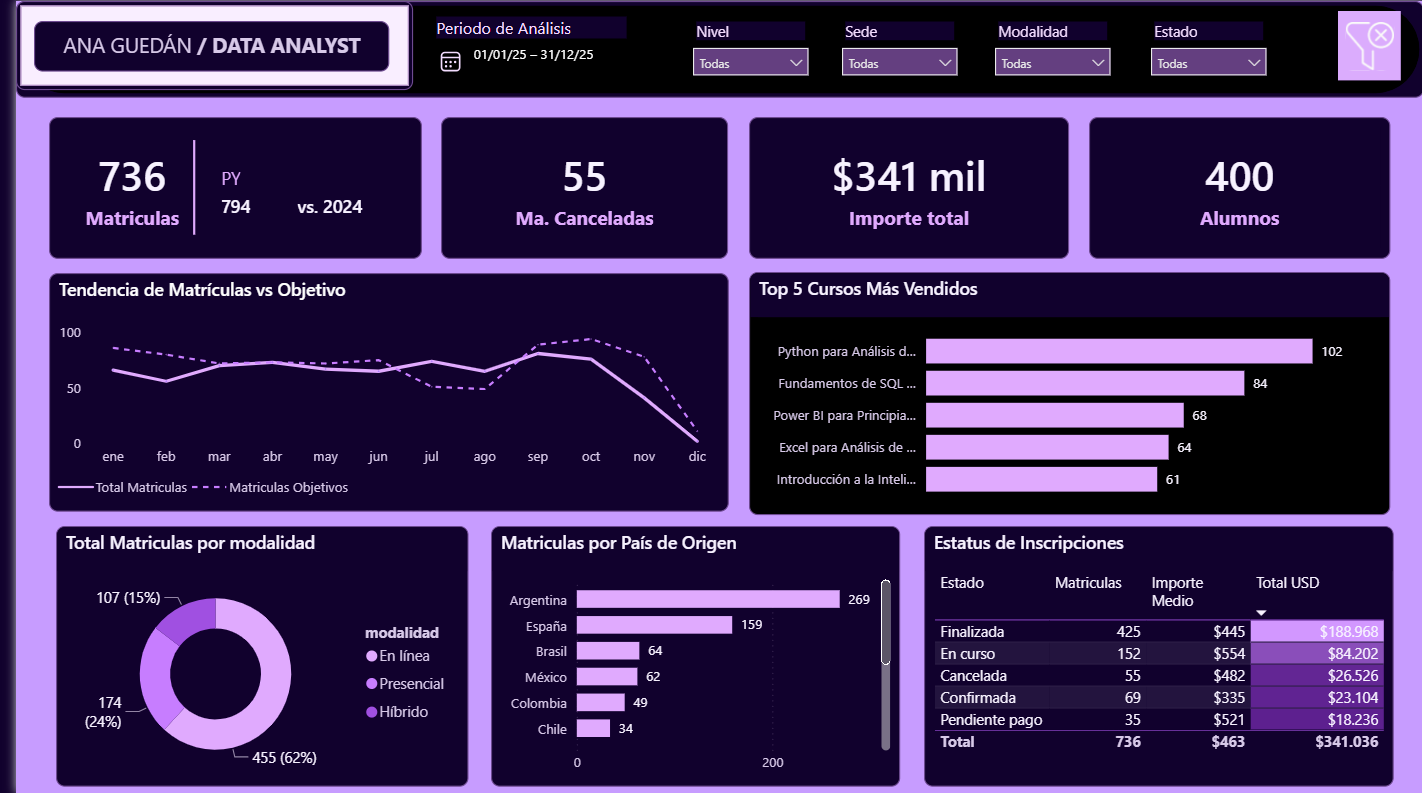1422x793 pixels.
Task: Select the Híbrido legend entry
Action: click(397, 712)
